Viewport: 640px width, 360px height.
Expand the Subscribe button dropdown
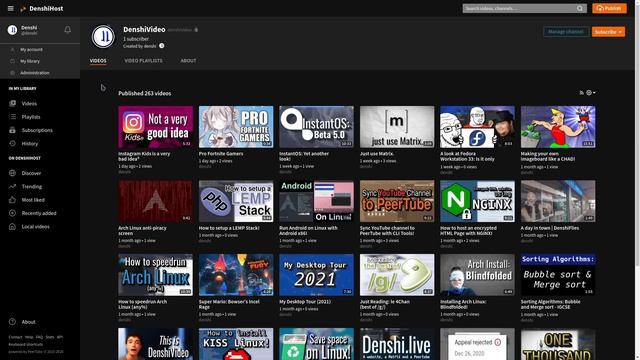[x=620, y=32]
